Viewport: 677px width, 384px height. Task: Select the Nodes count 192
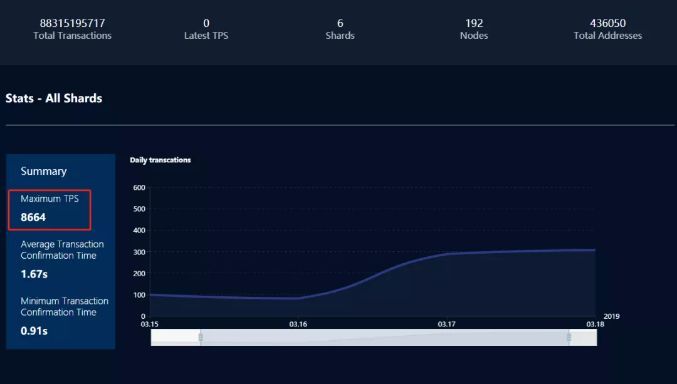tap(474, 23)
